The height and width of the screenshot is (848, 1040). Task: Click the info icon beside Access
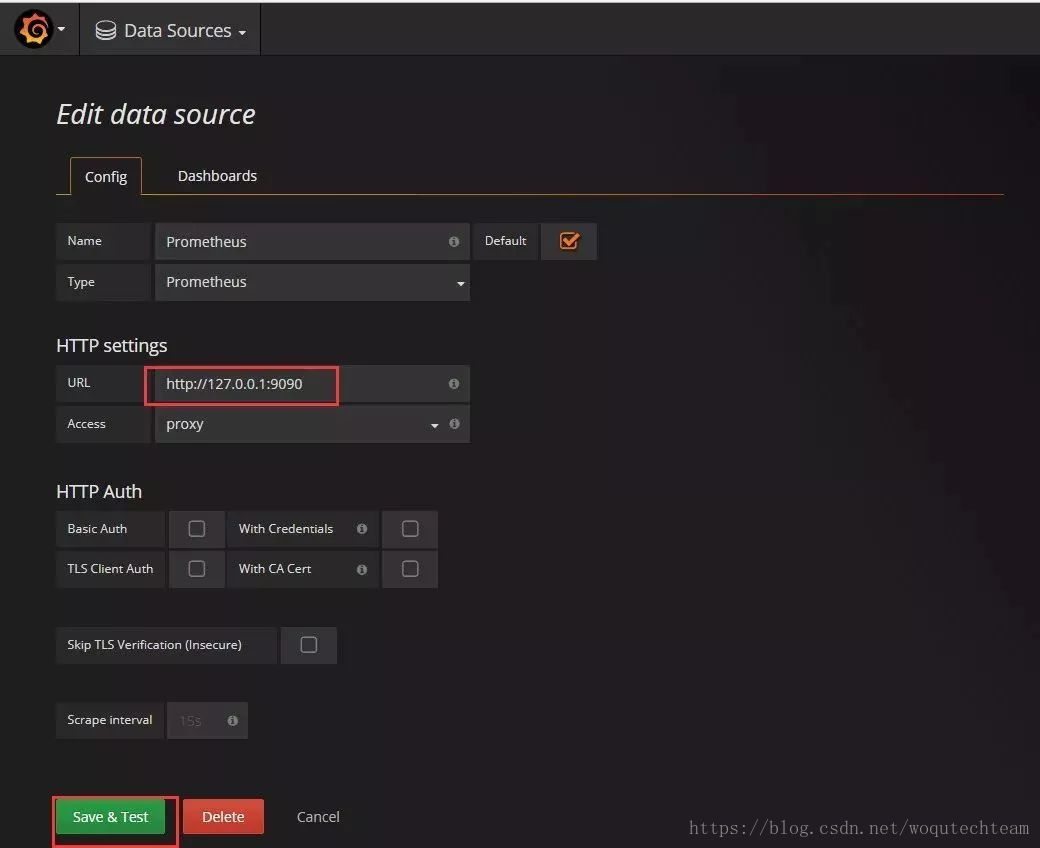pyautogui.click(x=454, y=424)
